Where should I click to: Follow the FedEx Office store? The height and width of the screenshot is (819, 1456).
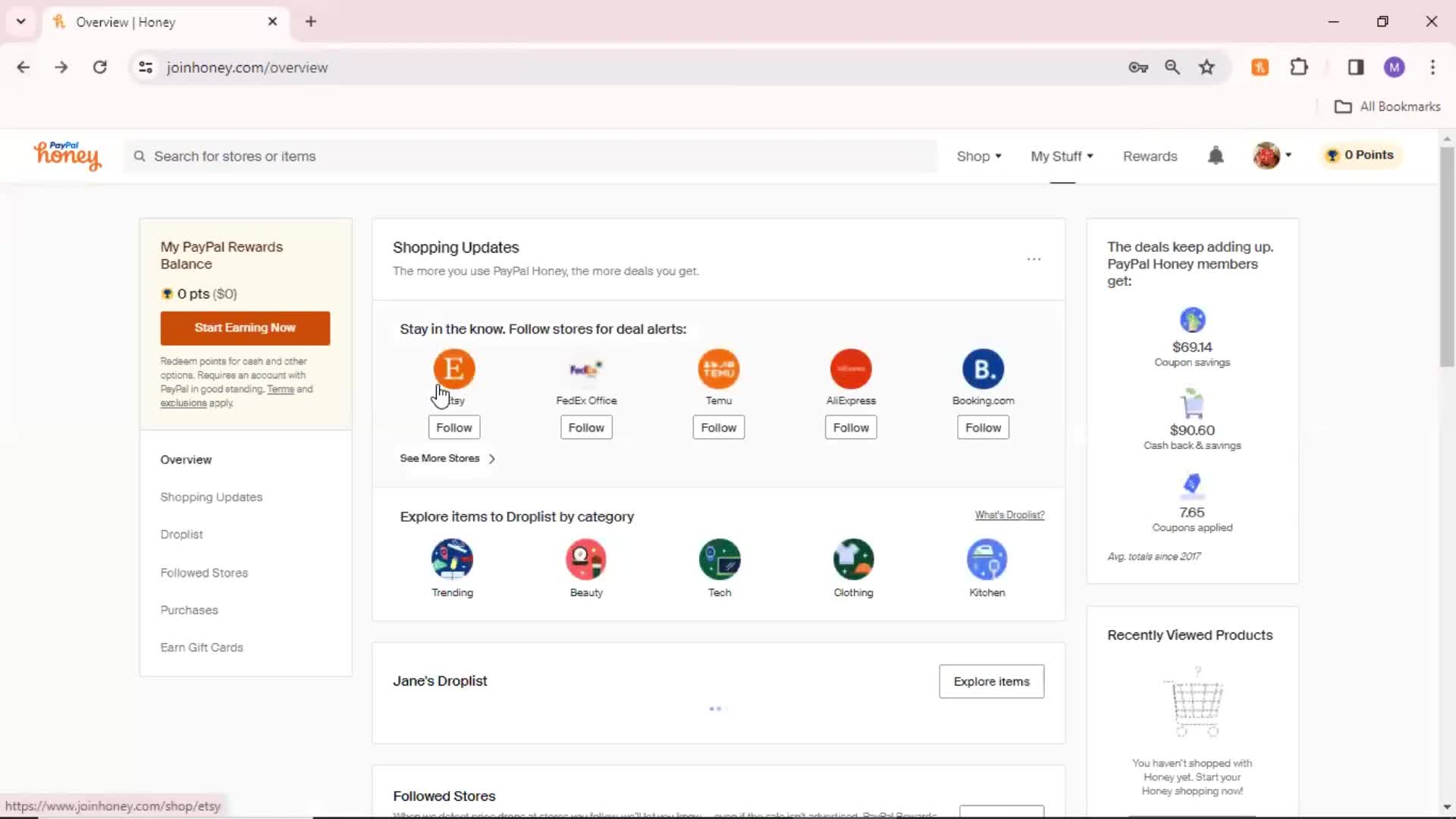click(586, 428)
